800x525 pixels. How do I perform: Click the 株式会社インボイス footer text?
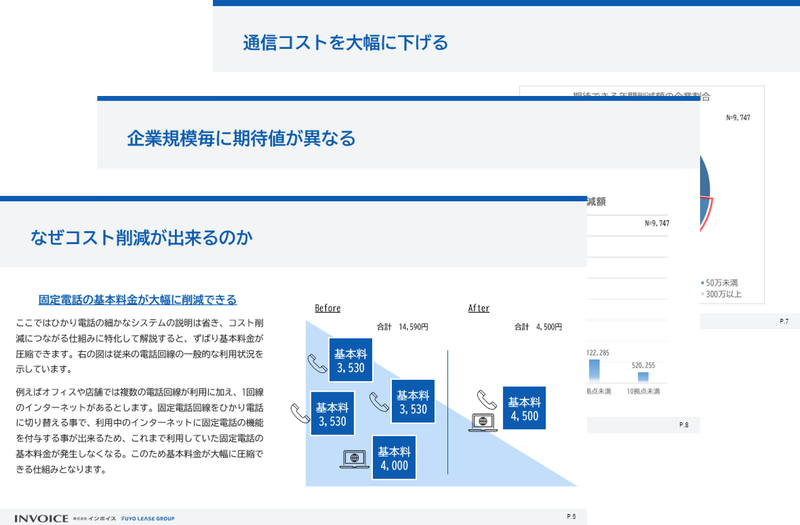pos(94,518)
